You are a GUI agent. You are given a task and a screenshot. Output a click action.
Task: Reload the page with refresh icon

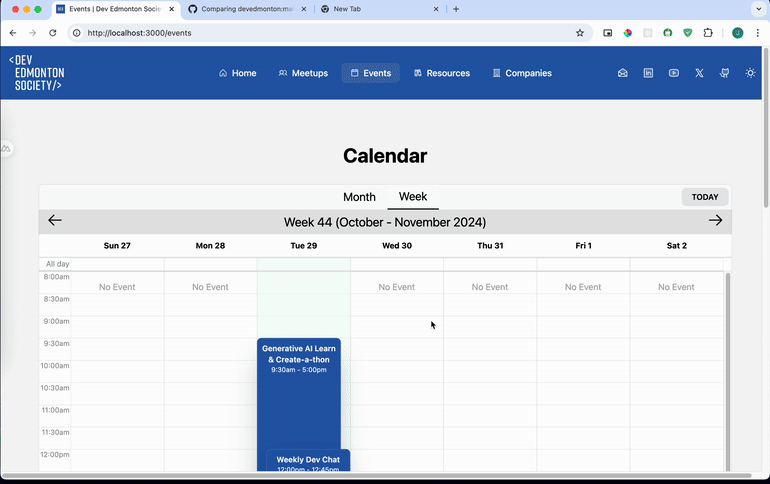tap(53, 33)
